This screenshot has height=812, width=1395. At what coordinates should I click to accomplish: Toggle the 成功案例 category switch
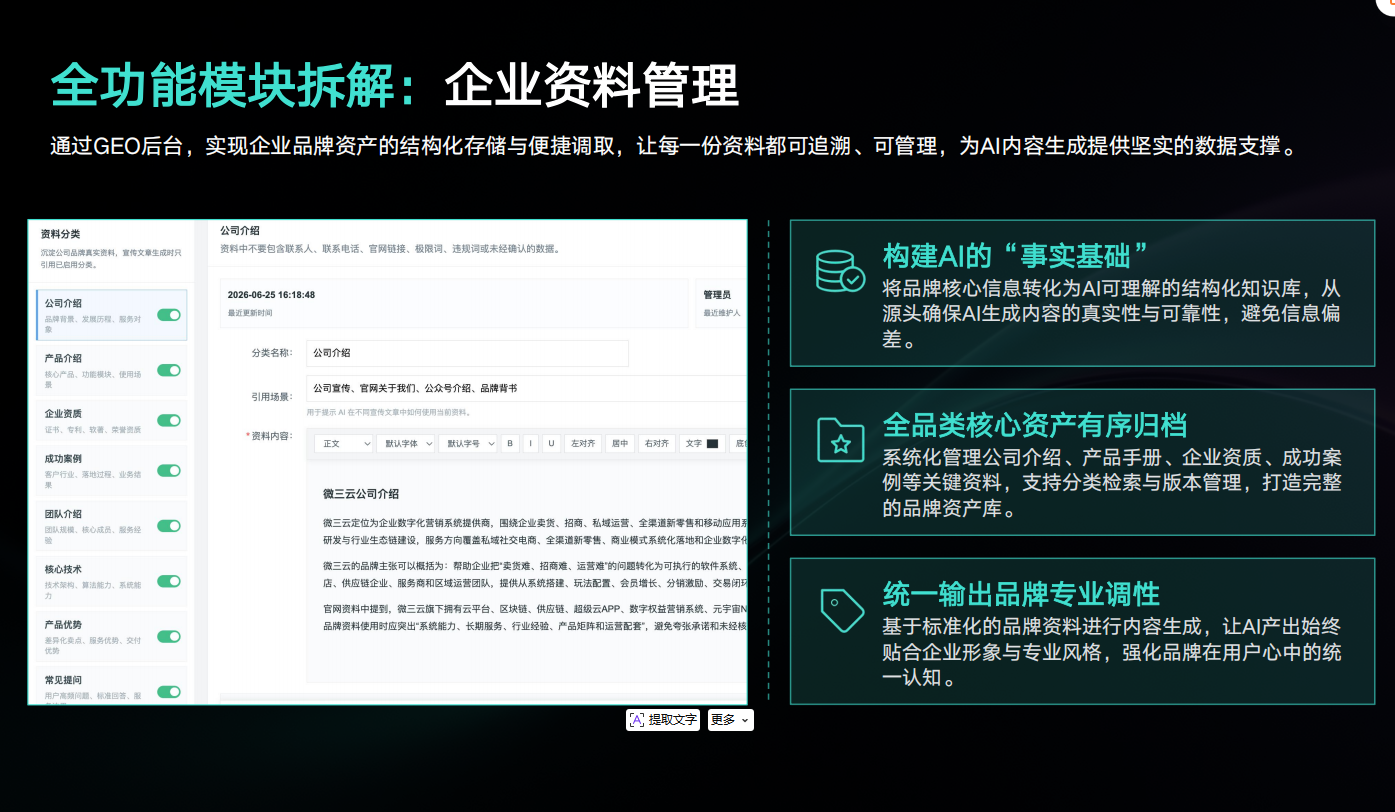169,471
